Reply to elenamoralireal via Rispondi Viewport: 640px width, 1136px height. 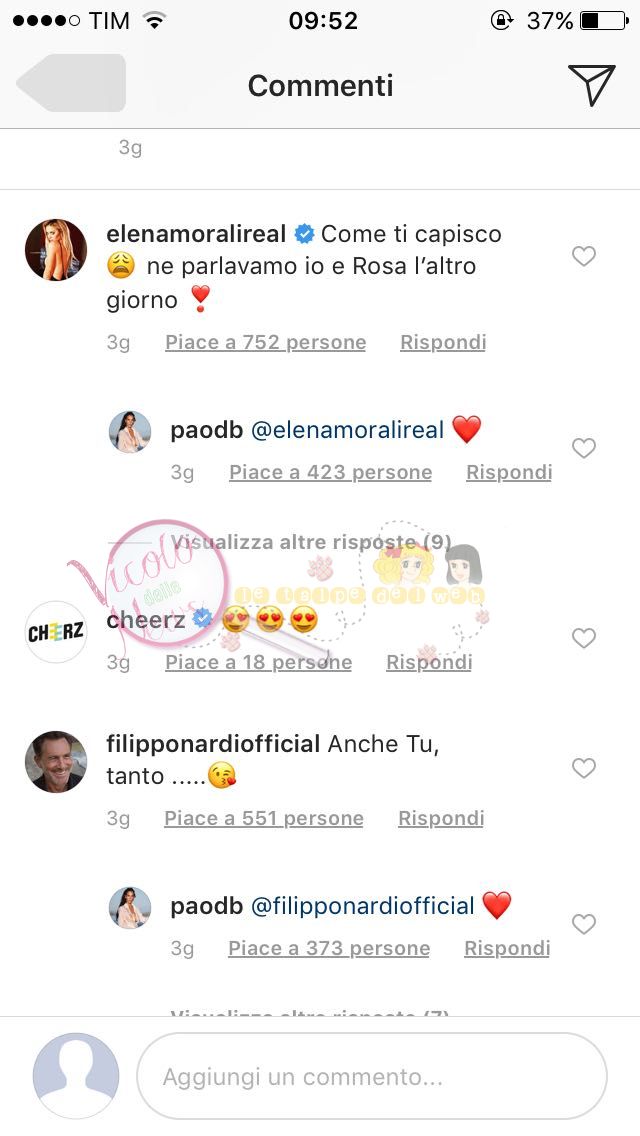pyautogui.click(x=443, y=342)
